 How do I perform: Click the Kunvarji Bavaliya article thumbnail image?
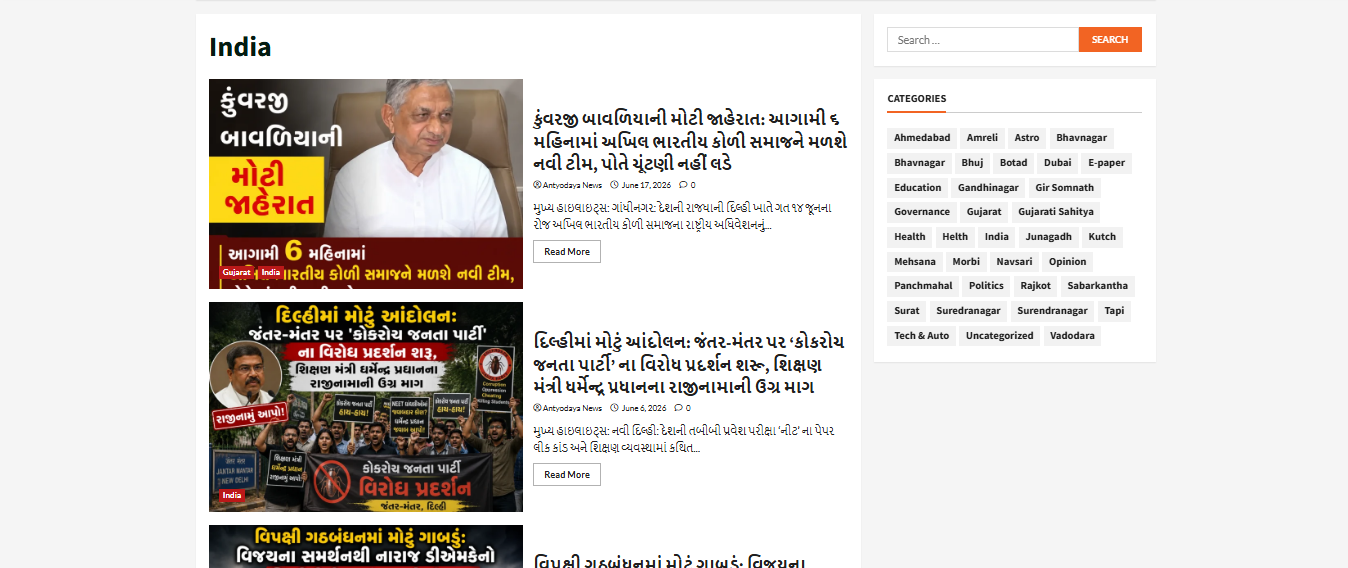click(366, 184)
